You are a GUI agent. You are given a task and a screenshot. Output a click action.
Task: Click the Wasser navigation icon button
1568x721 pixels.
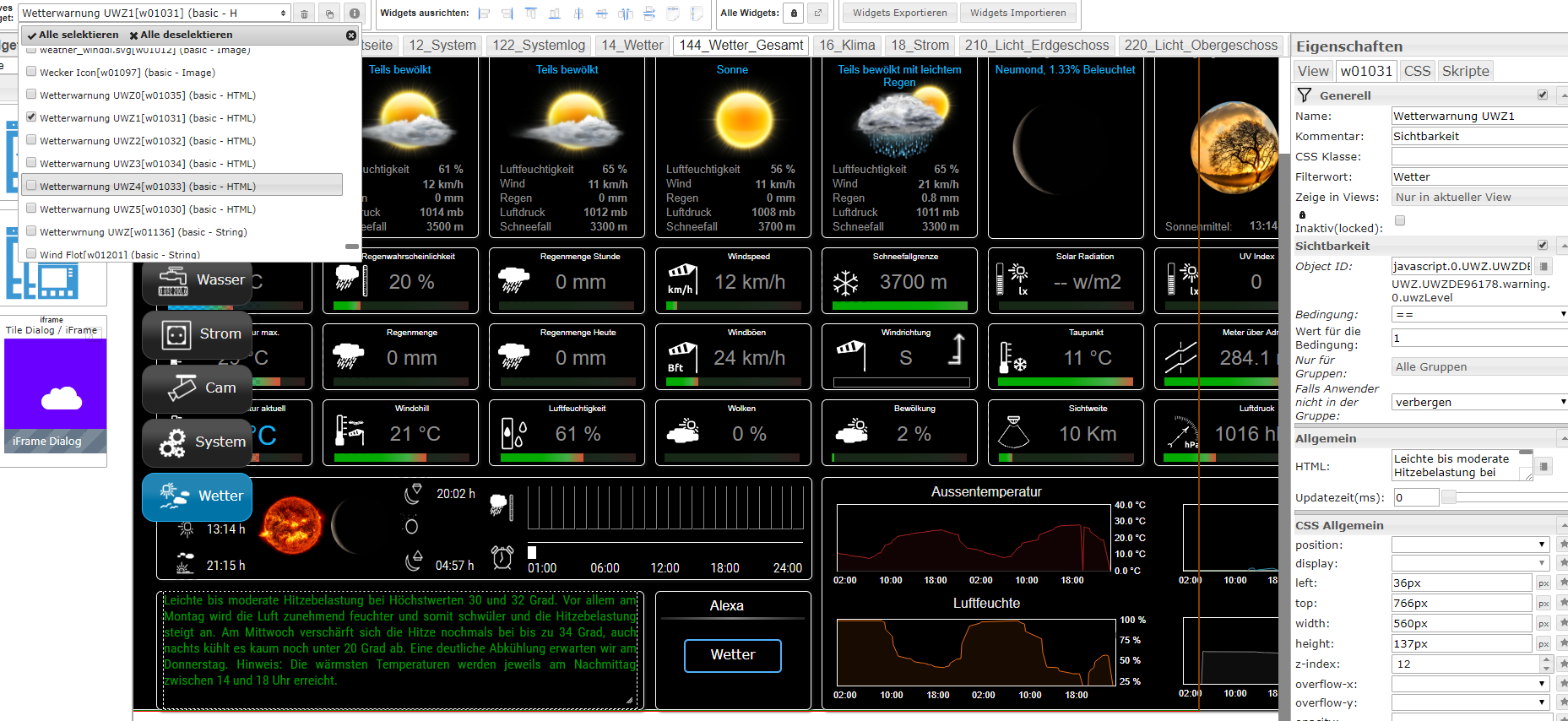[x=198, y=280]
